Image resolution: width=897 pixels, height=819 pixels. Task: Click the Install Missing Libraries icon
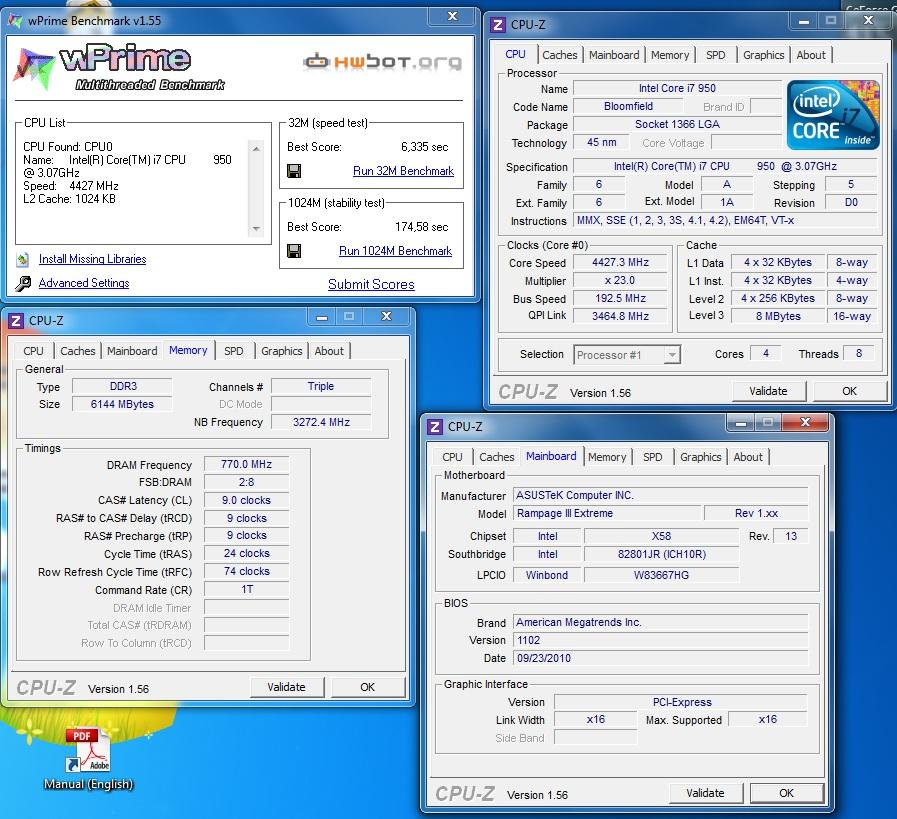[x=23, y=260]
